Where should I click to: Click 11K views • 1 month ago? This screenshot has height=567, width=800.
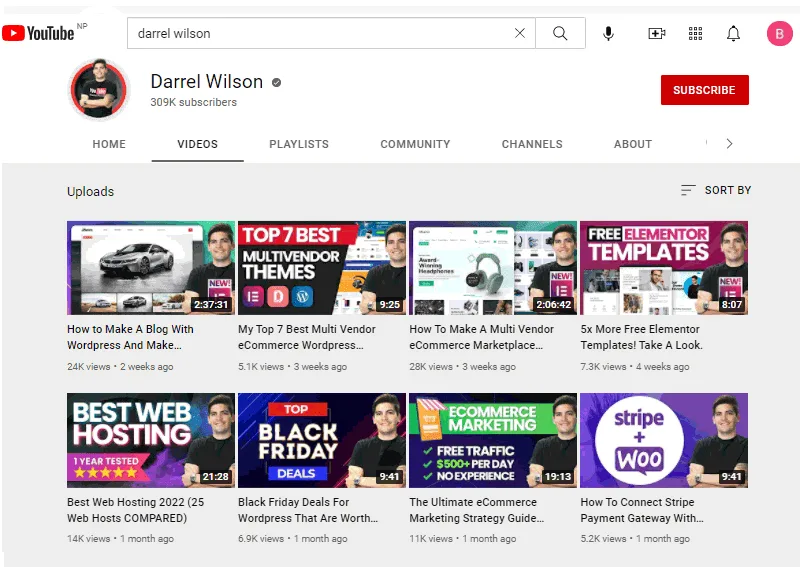tap(462, 538)
